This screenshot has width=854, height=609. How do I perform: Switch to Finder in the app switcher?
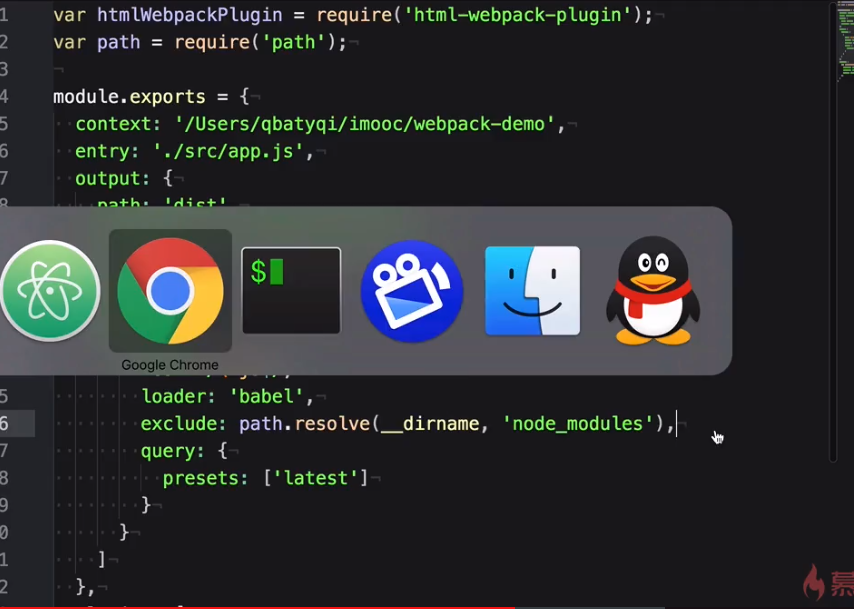tap(533, 290)
